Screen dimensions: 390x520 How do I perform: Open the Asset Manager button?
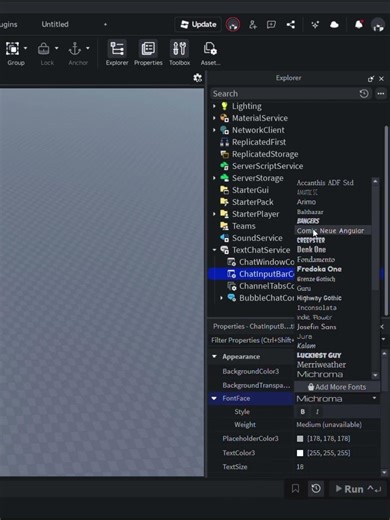210,53
